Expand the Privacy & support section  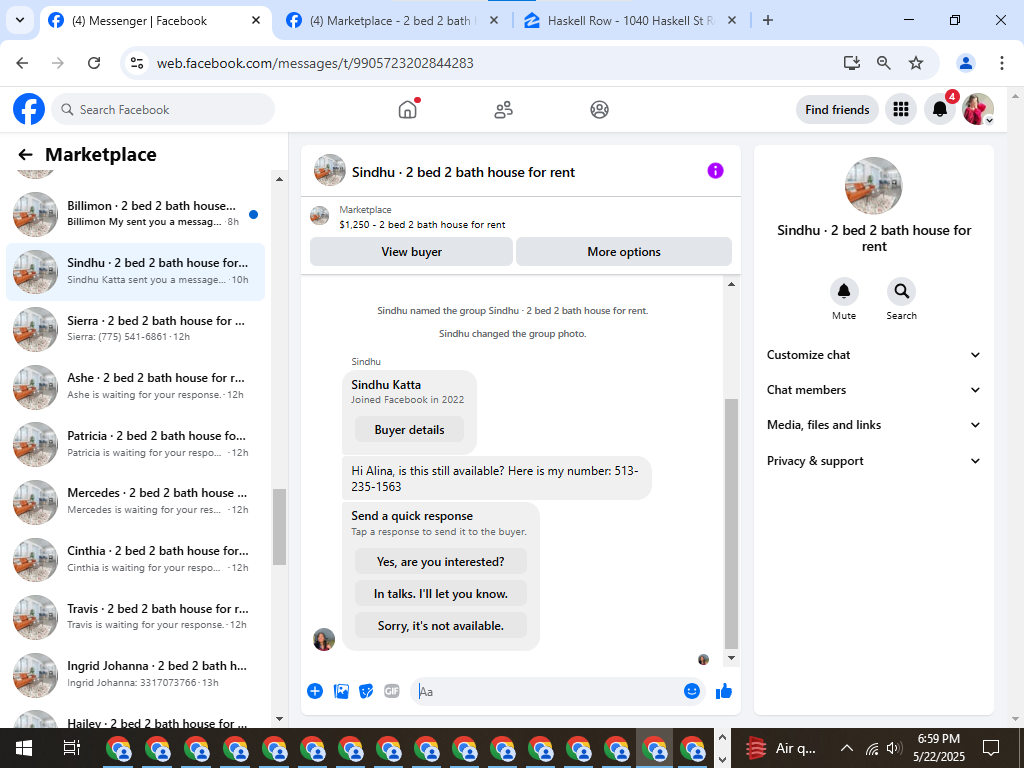point(874,461)
